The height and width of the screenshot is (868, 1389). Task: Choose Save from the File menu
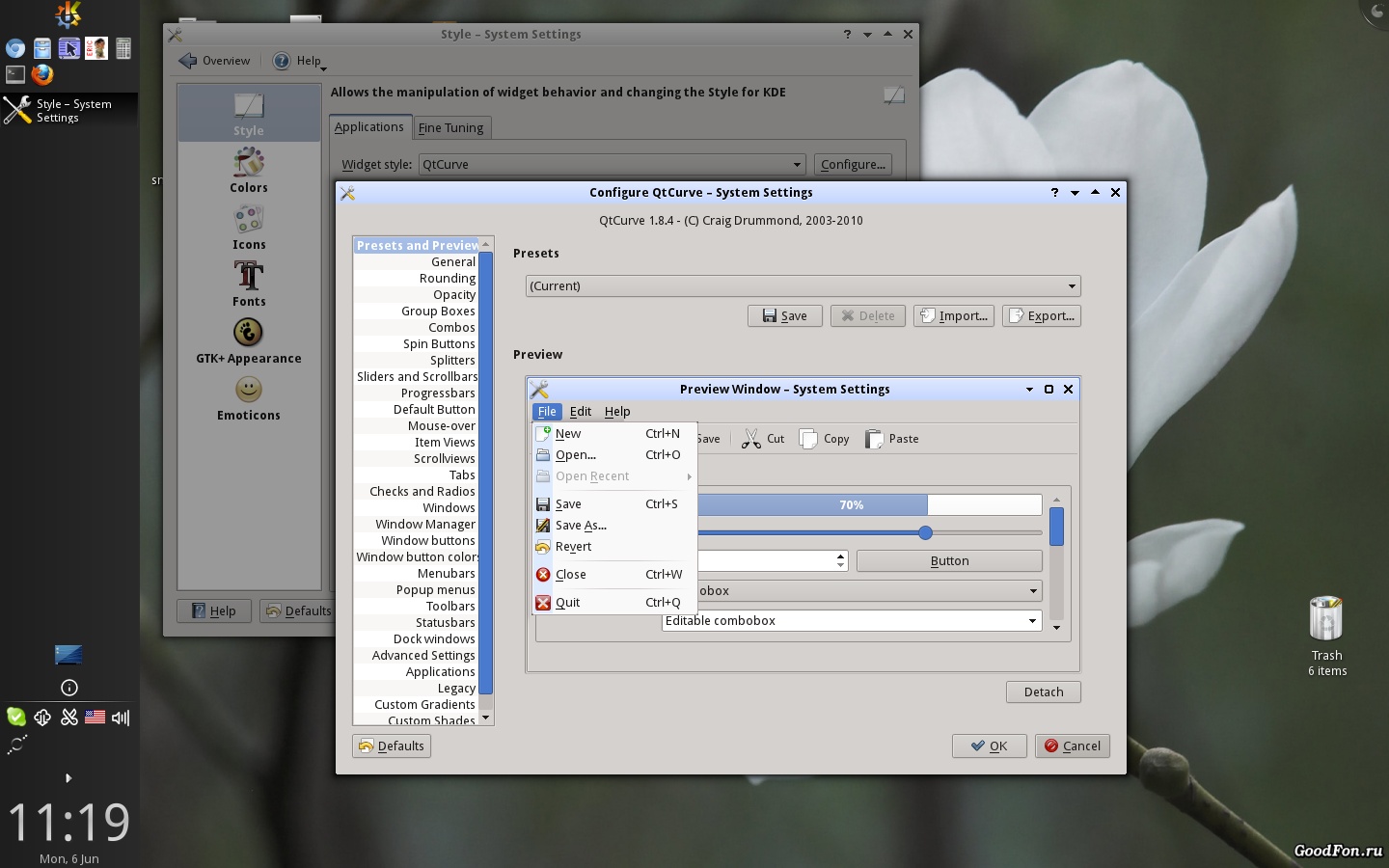[614, 504]
